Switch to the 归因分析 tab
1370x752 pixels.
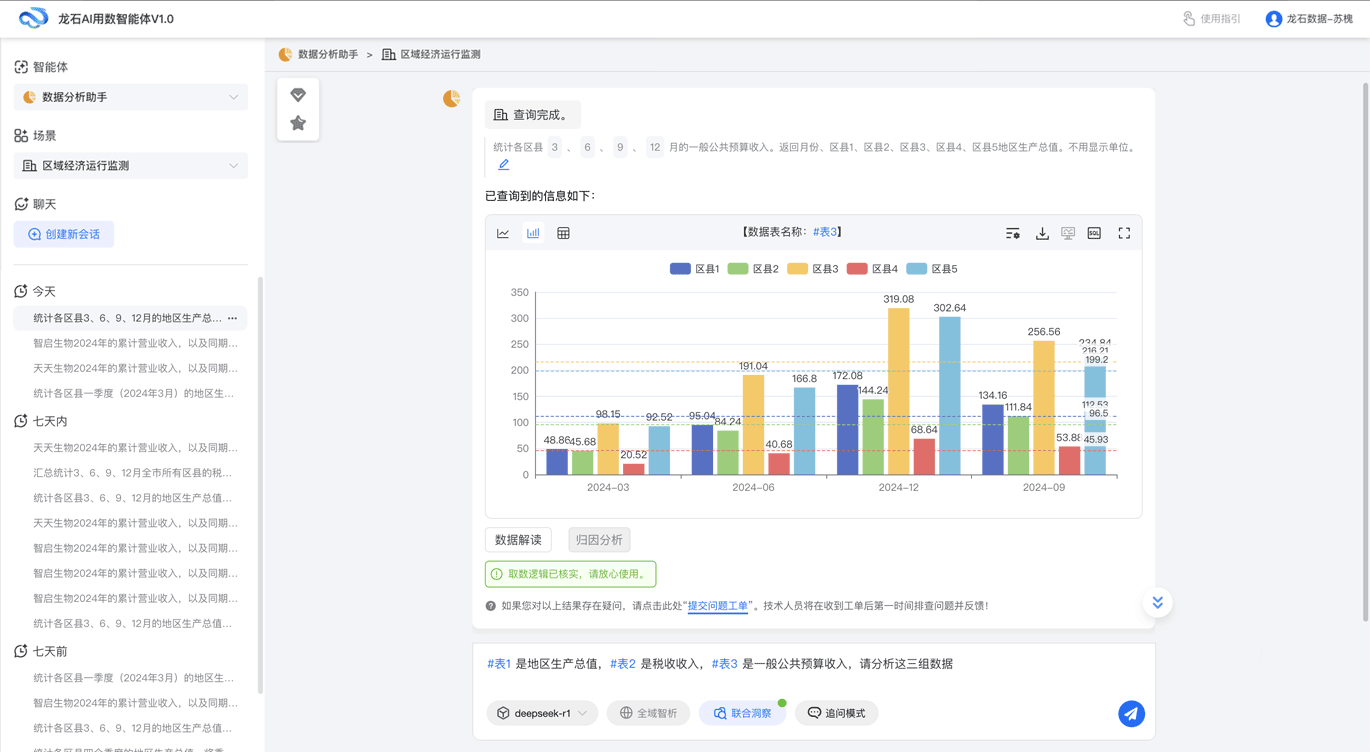coord(599,540)
